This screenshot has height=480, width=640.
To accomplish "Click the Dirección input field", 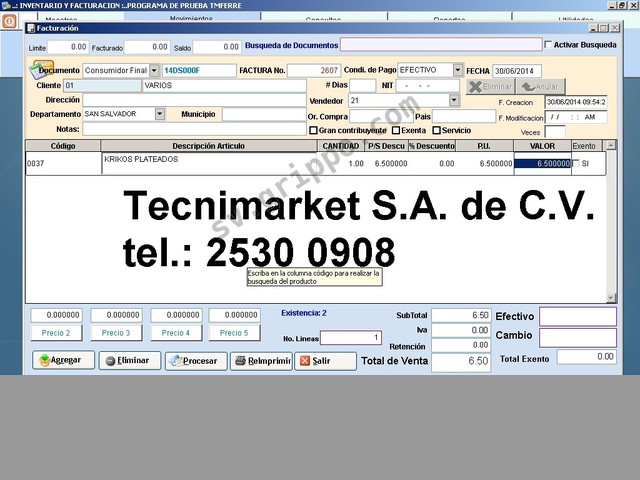I will coord(194,100).
